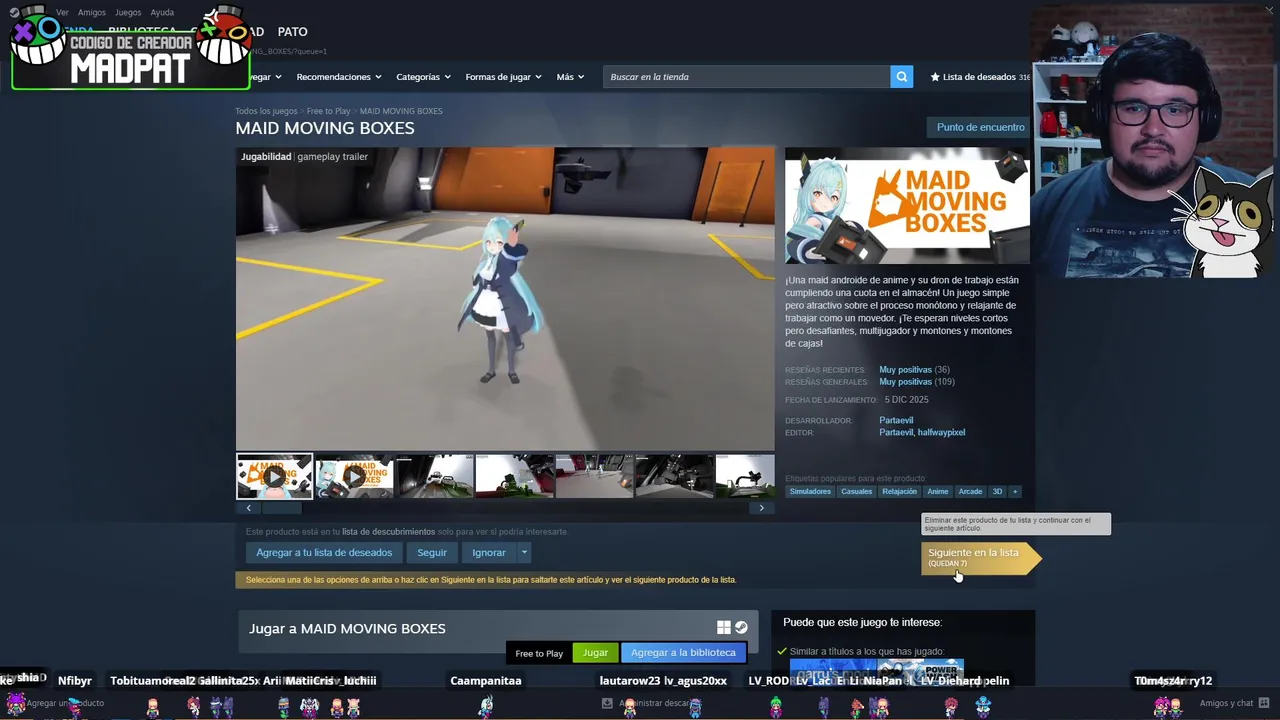
Task: Click the Steam platform icon beside Windows
Action: point(741,628)
